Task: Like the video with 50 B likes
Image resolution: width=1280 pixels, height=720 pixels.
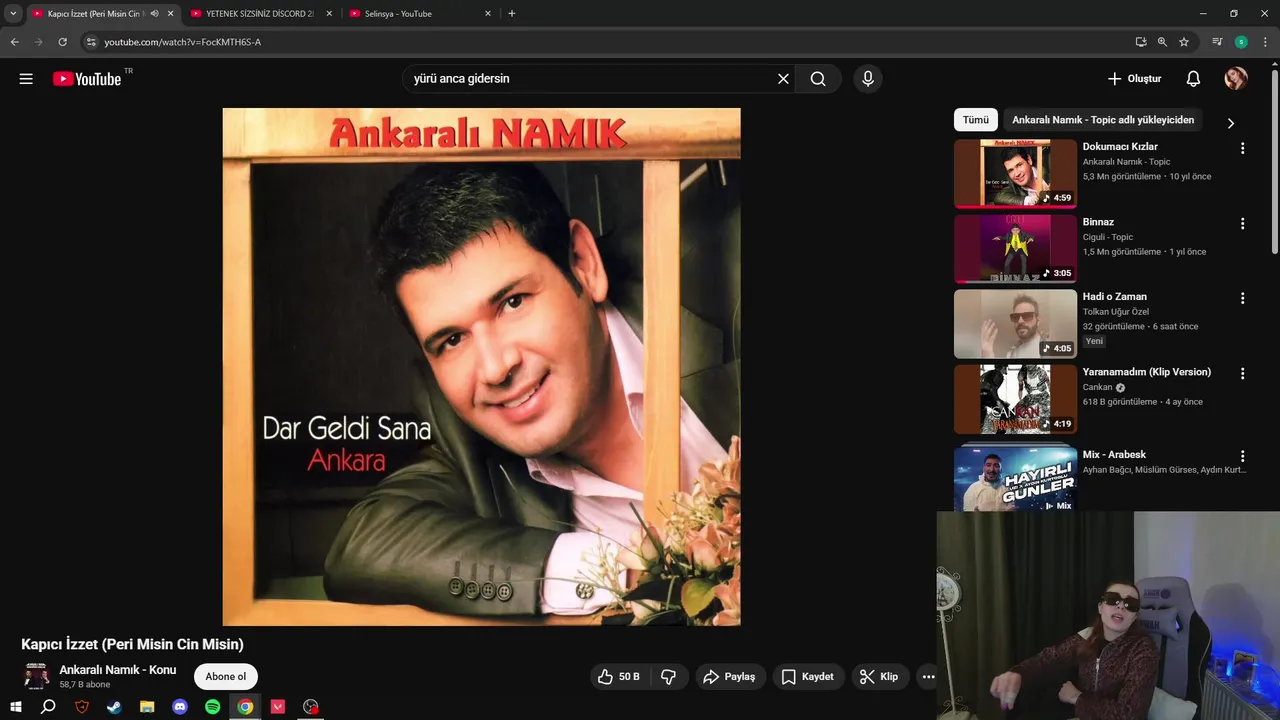Action: [x=618, y=677]
